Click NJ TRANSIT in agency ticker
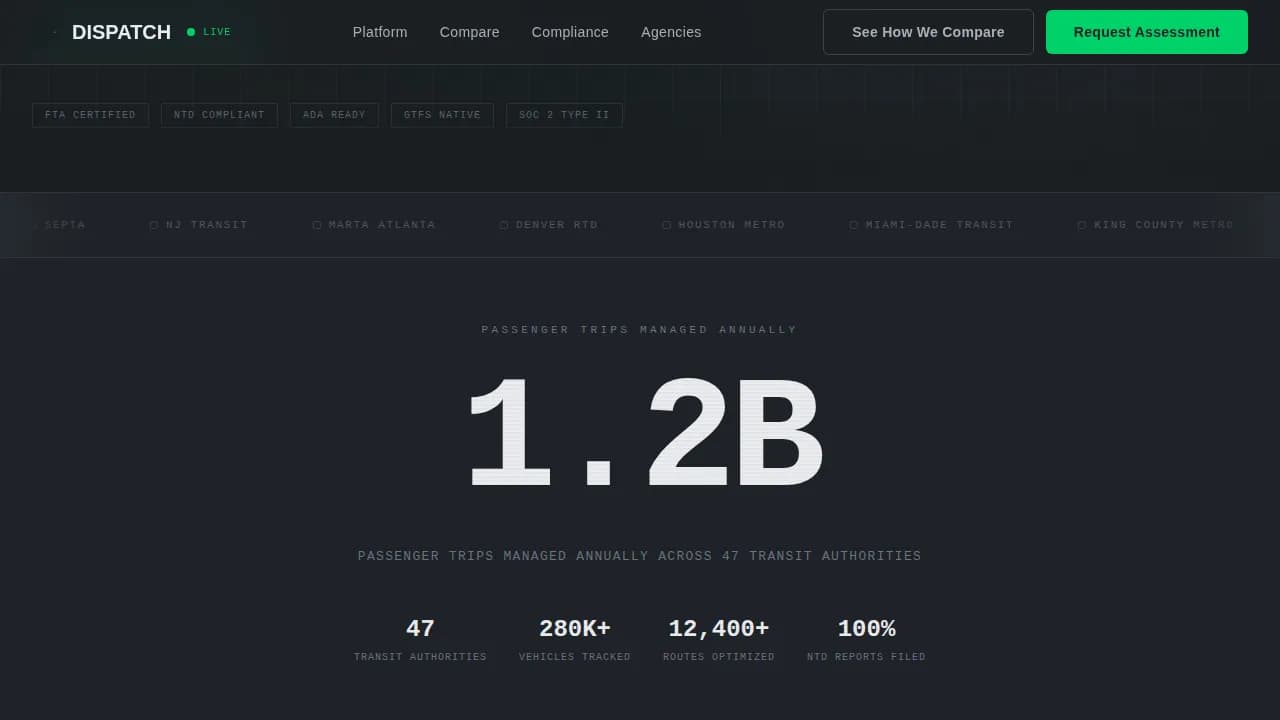The width and height of the screenshot is (1280, 720). point(206,225)
